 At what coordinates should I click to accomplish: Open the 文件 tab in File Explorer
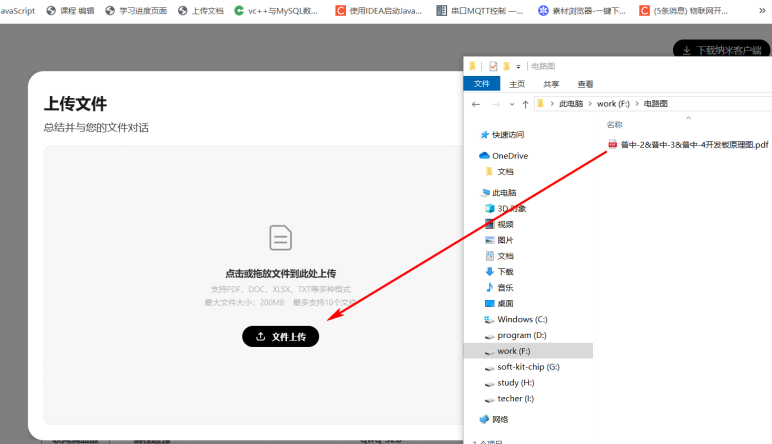(x=482, y=84)
